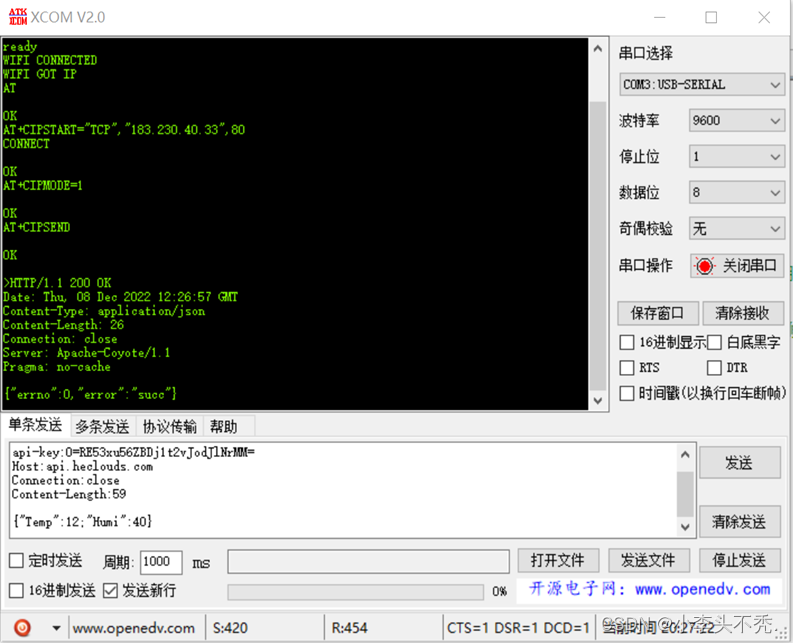This screenshot has width=793, height=643.
Task: Enable the 16进制发送 hex send checkbox
Action: (x=16, y=590)
